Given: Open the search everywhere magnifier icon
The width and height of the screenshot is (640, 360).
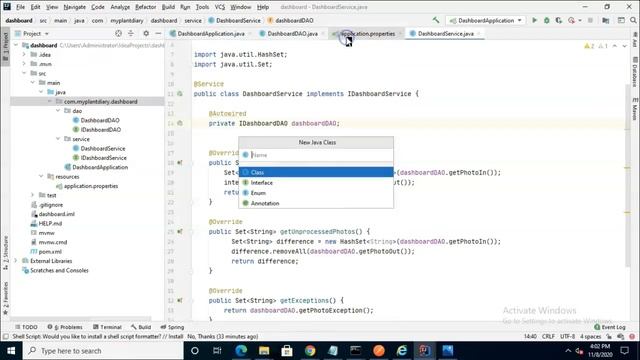Looking at the screenshot, I should coord(633,20).
